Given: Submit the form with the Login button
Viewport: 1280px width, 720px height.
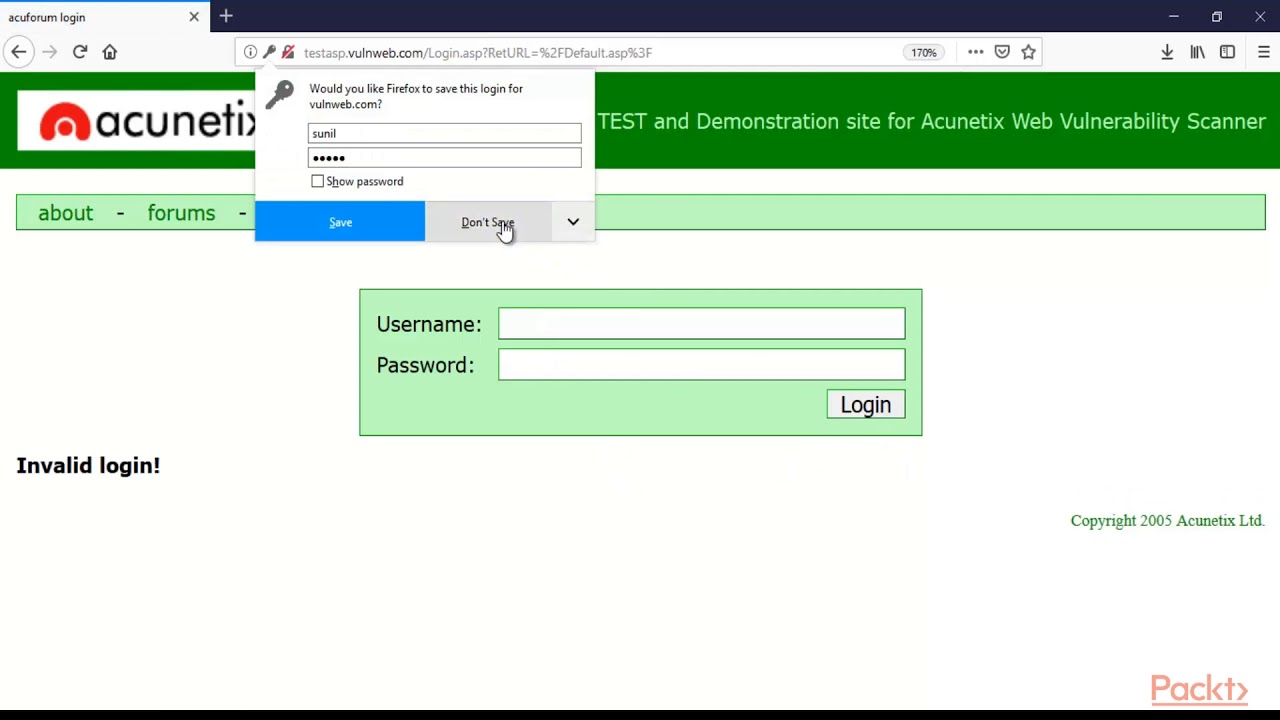Looking at the screenshot, I should (866, 404).
